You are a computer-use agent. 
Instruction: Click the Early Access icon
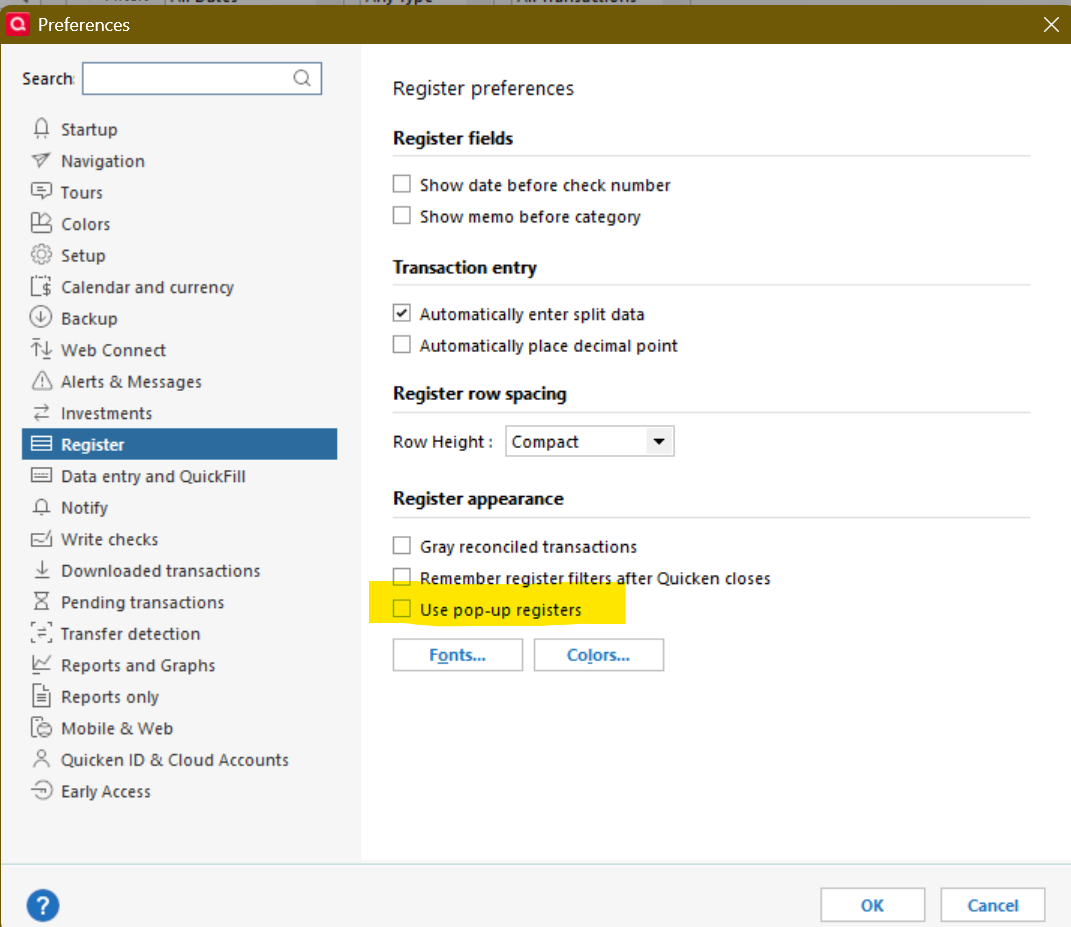[41, 790]
